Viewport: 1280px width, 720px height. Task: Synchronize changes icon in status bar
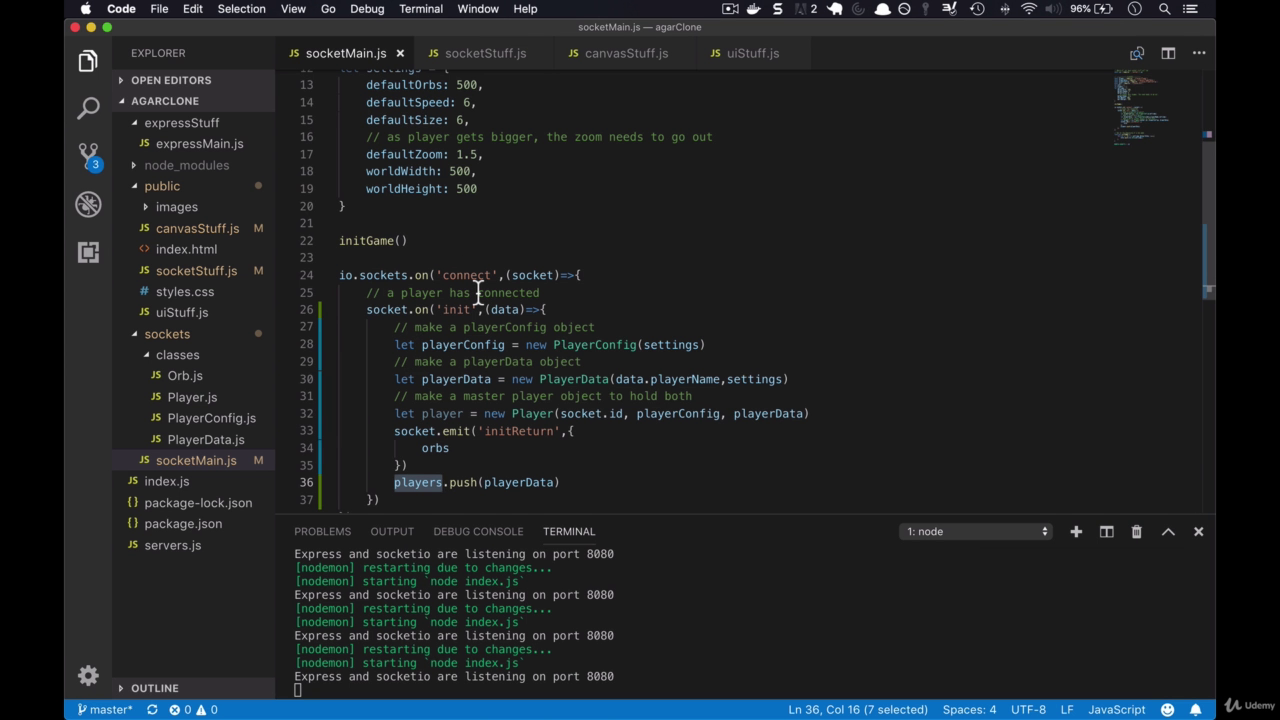pyautogui.click(x=152, y=710)
